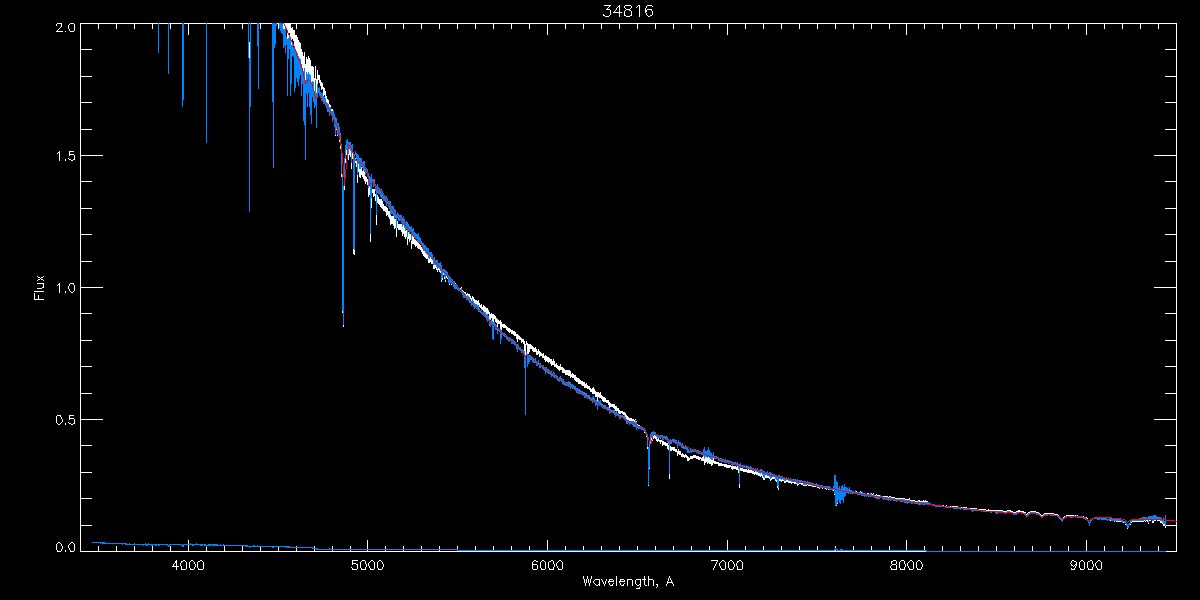Click x-axis tick label 9000
Screen dimensions: 1200x600
(1086, 565)
